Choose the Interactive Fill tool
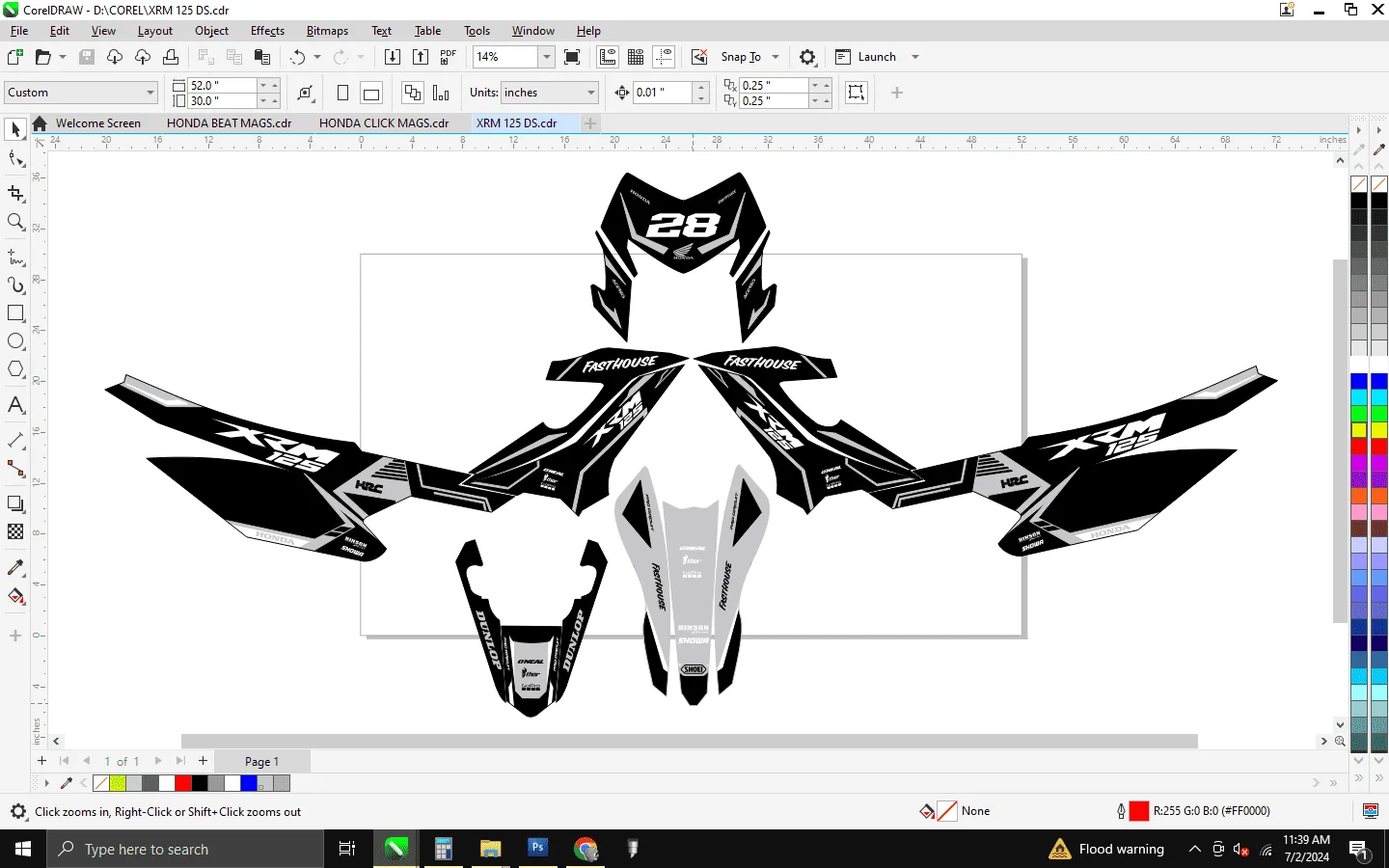 click(15, 596)
